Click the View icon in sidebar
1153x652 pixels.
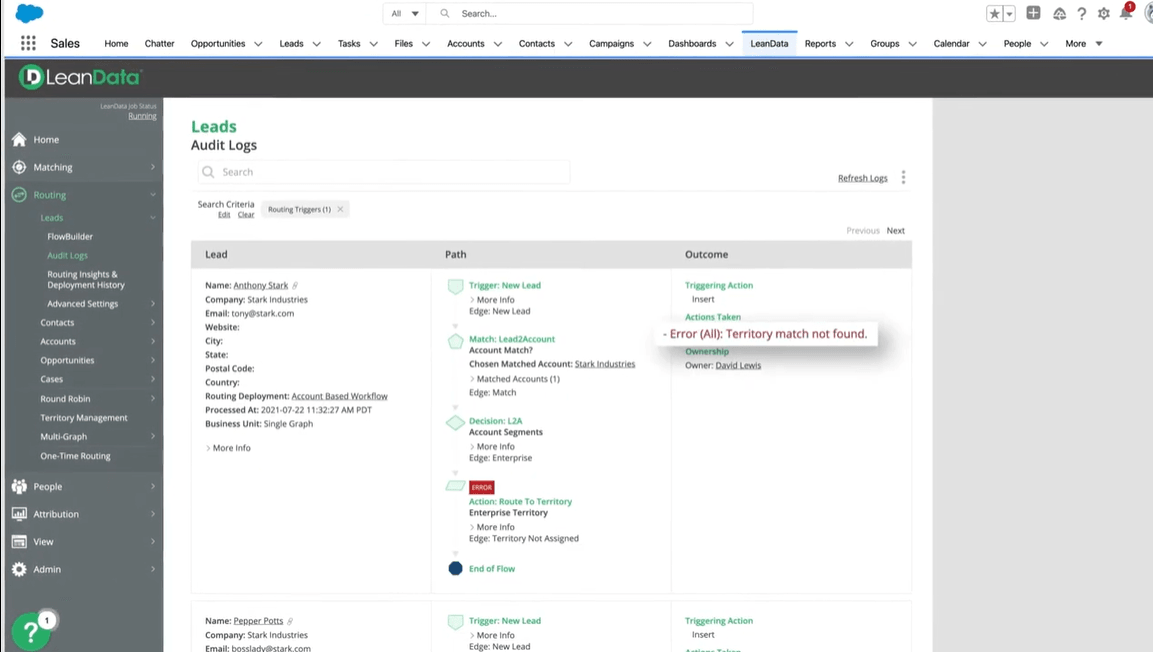tap(19, 542)
